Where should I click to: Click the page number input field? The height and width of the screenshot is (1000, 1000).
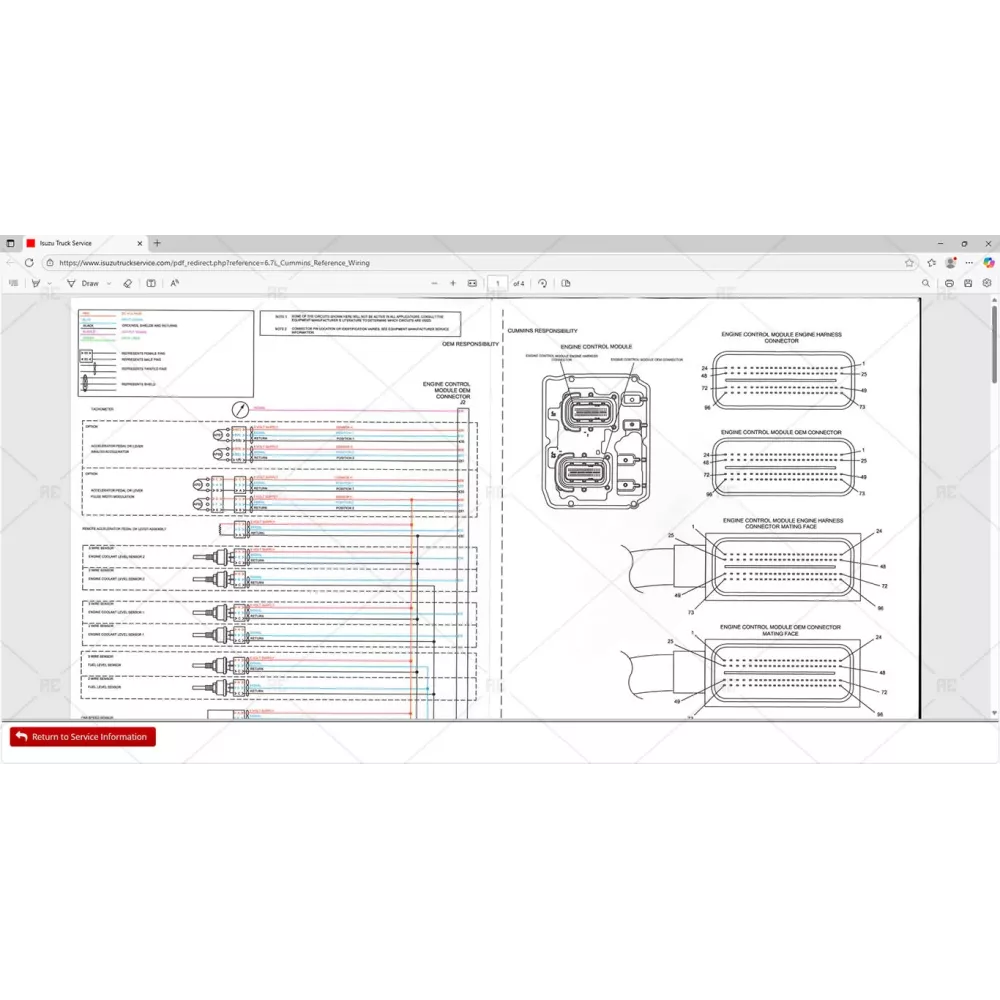point(497,283)
